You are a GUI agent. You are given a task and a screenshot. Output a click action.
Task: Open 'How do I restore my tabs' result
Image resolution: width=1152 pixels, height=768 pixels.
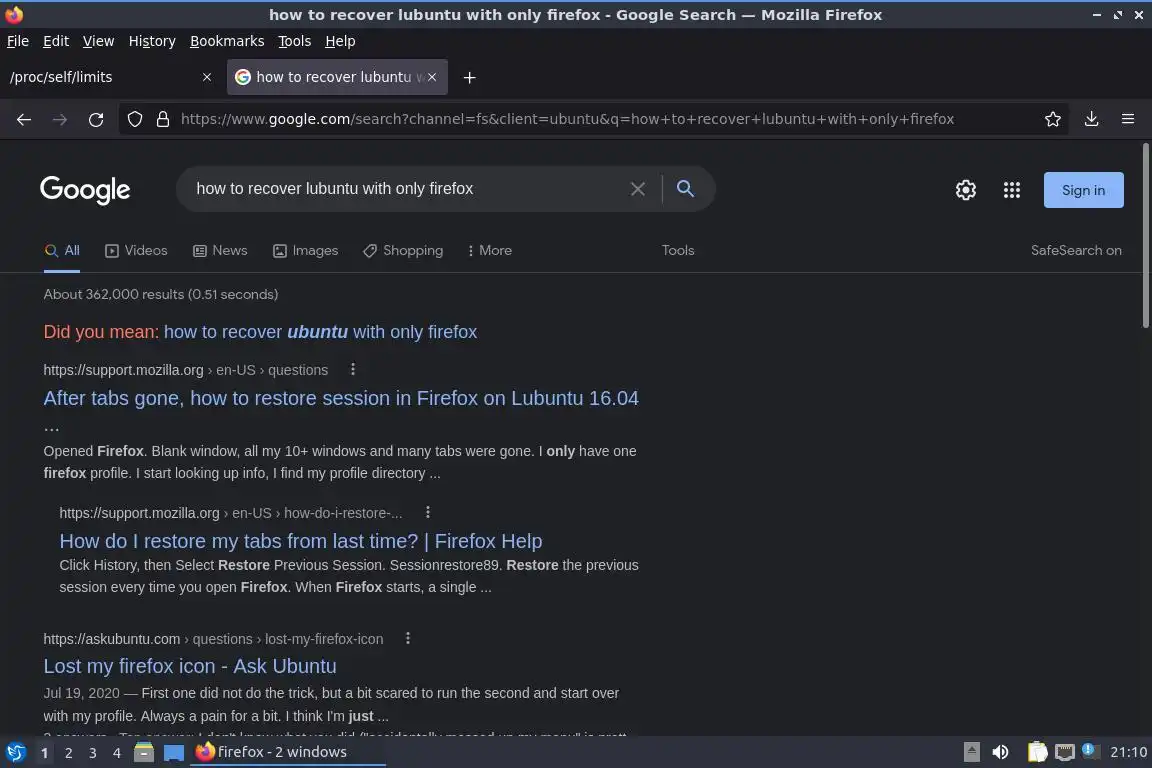coord(300,542)
